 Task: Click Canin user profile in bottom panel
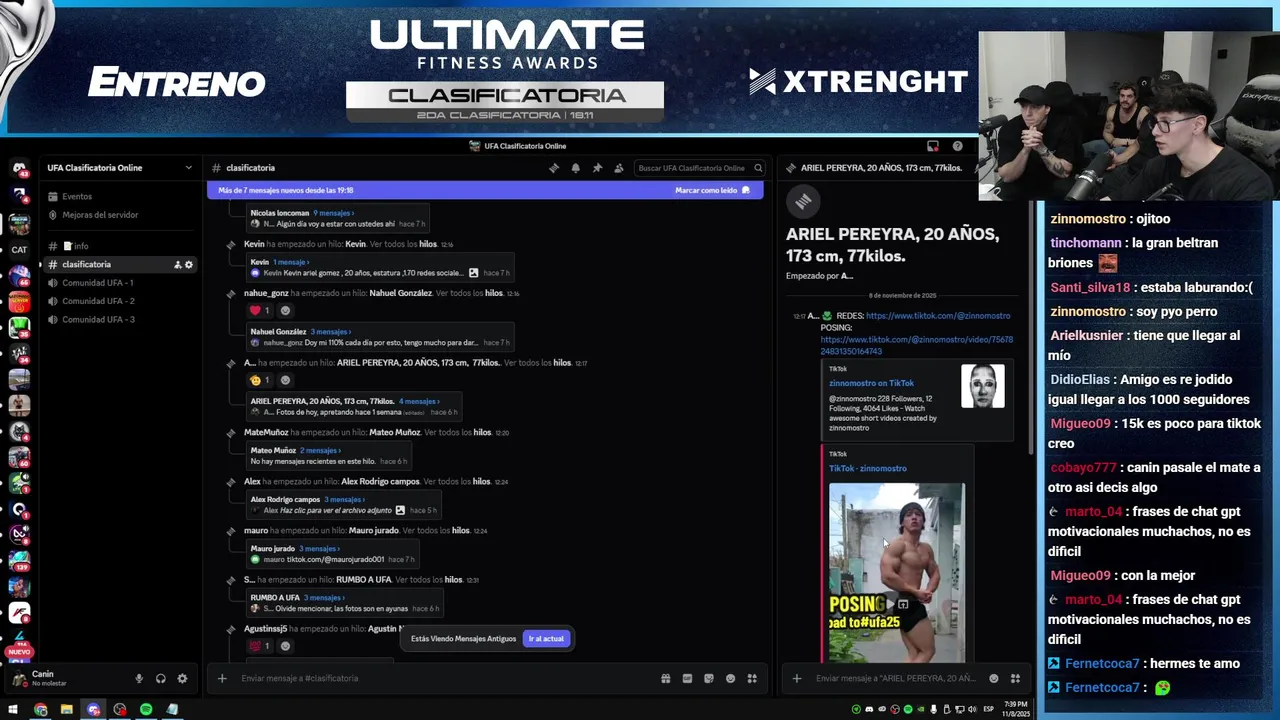coord(68,678)
